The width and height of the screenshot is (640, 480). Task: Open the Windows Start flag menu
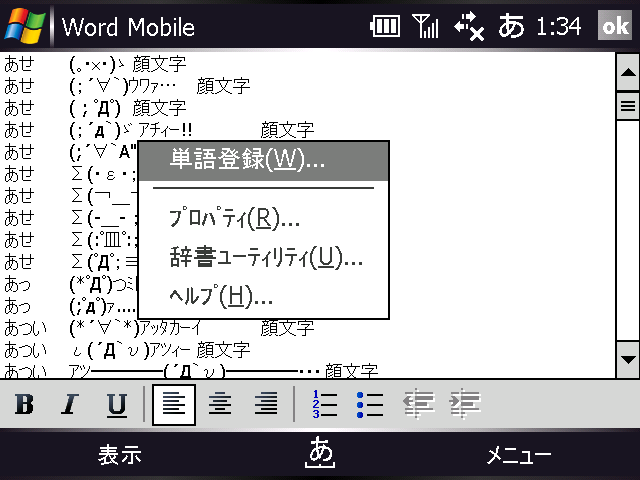tap(24, 25)
